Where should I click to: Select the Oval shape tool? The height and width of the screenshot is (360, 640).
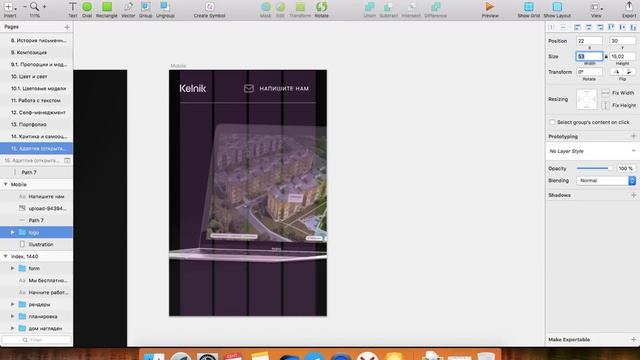pos(87,10)
